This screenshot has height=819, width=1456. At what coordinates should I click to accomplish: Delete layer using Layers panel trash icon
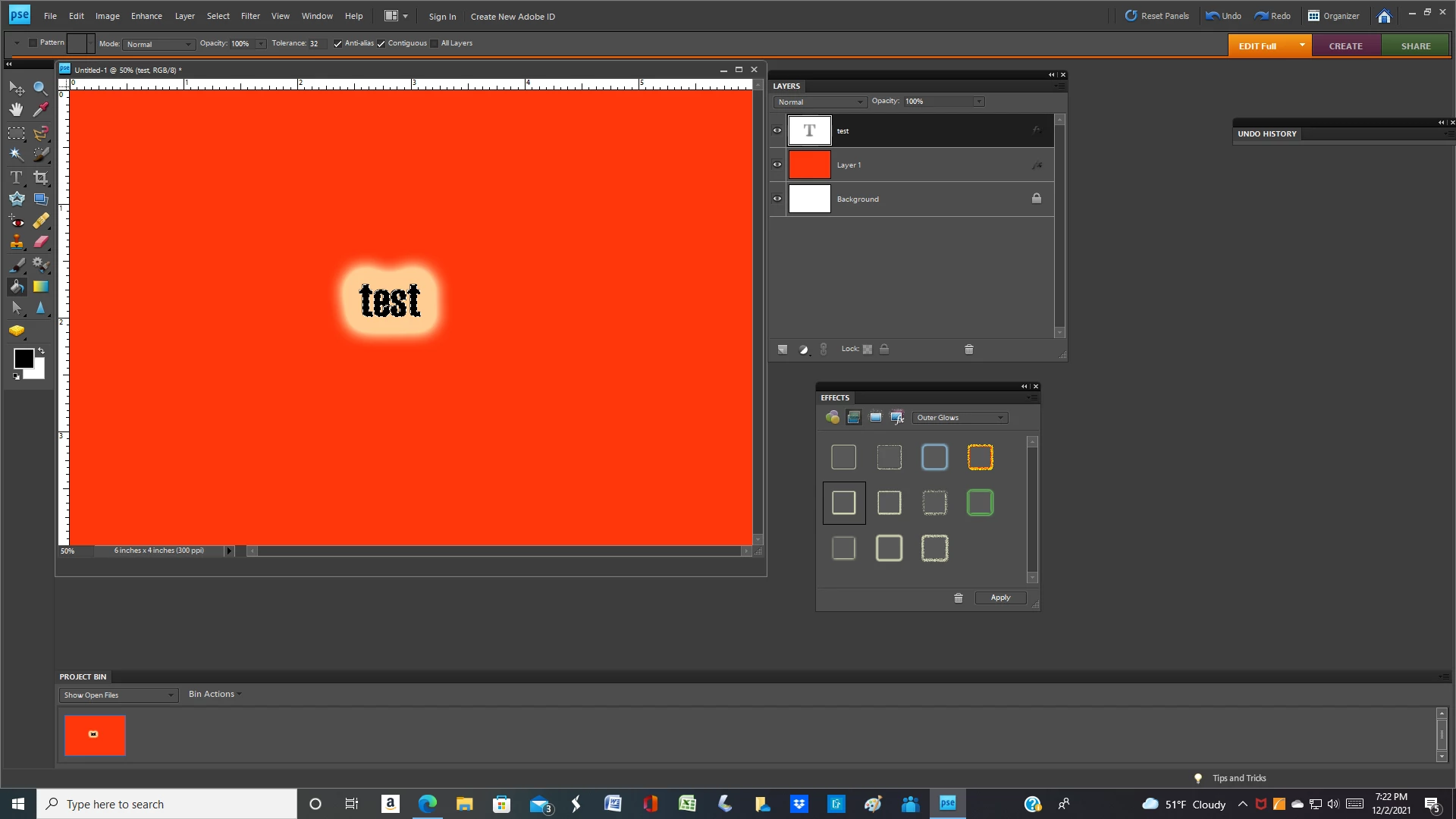[968, 350]
